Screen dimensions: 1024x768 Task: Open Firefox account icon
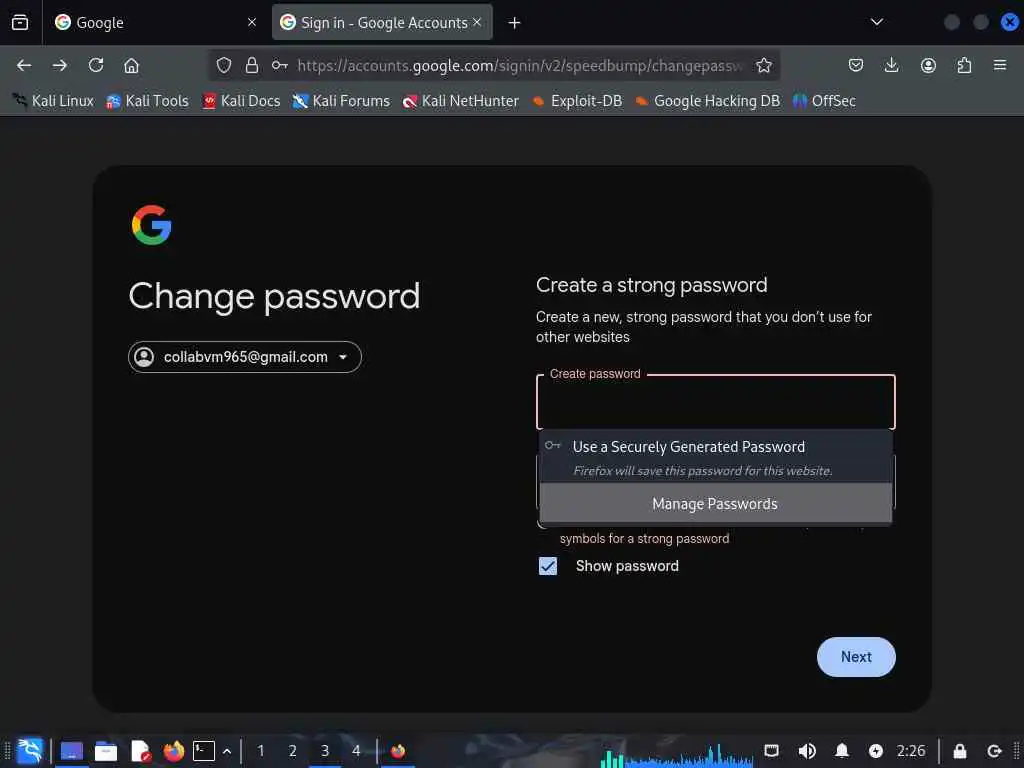point(928,65)
